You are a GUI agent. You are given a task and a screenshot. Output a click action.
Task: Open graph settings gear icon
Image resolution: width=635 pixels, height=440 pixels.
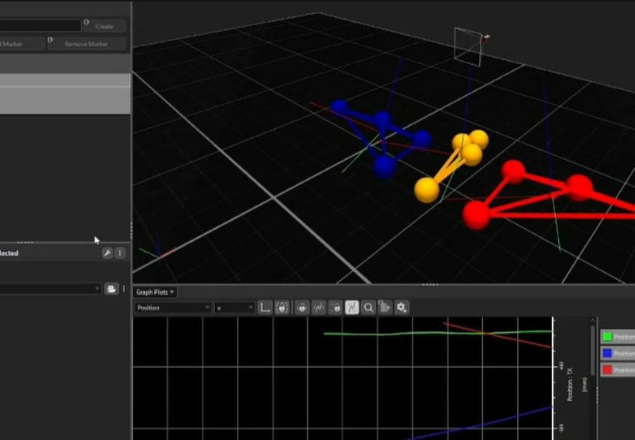pyautogui.click(x=402, y=308)
